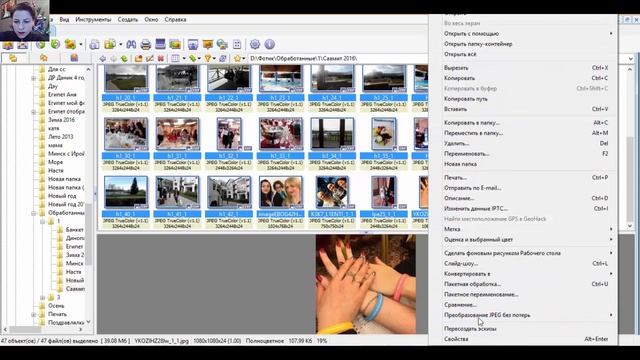Select the Море folder in tree
The image size is (640, 360).
pos(55,162)
